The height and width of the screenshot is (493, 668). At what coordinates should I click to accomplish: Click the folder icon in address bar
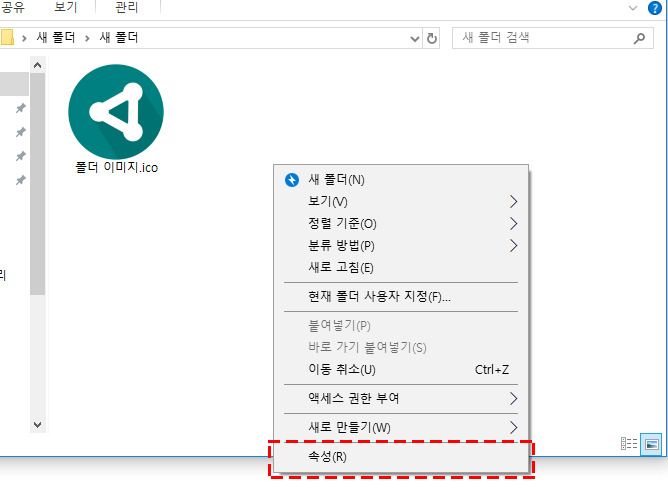coord(7,37)
